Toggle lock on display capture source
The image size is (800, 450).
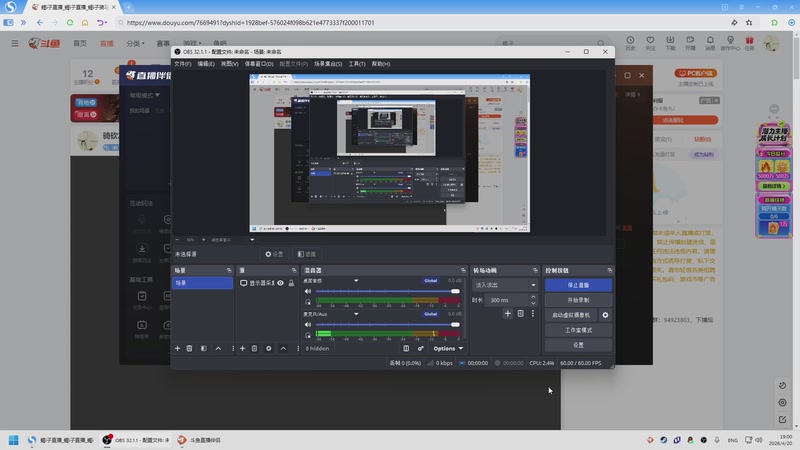click(291, 283)
